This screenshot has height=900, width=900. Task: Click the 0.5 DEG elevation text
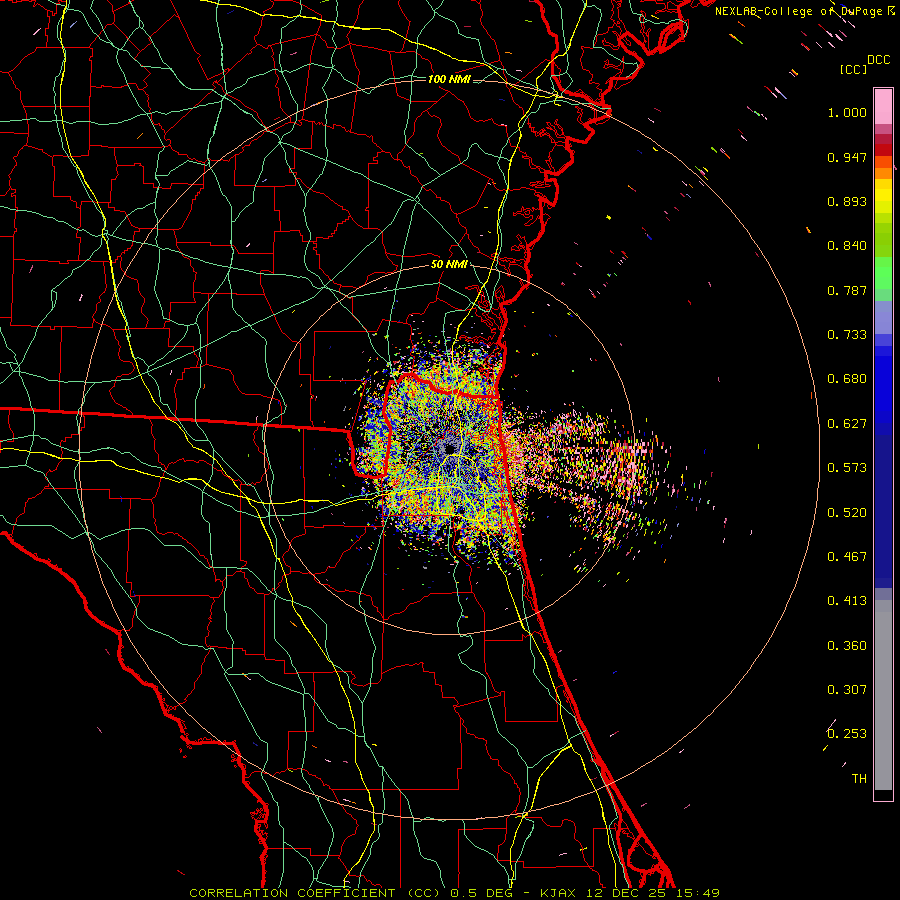tap(482, 893)
